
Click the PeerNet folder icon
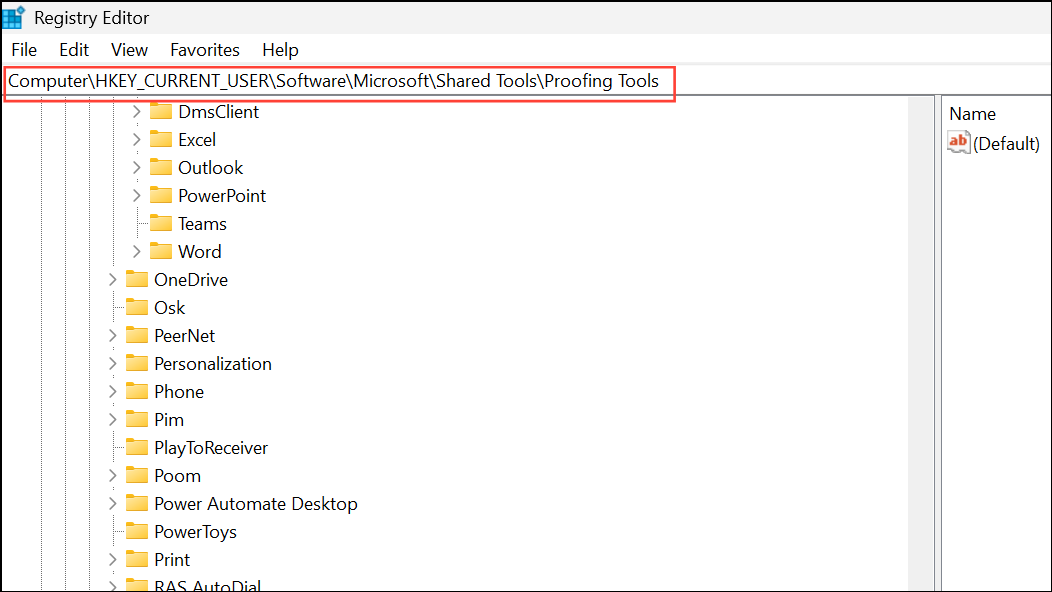137,335
